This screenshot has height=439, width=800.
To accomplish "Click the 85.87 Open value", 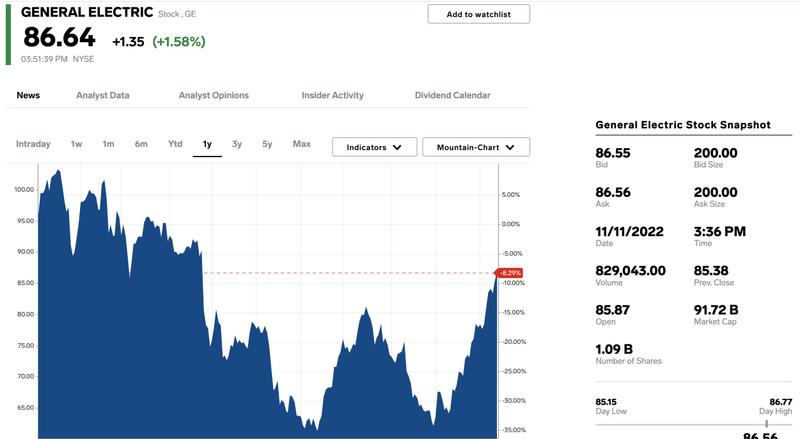I will 613,310.
